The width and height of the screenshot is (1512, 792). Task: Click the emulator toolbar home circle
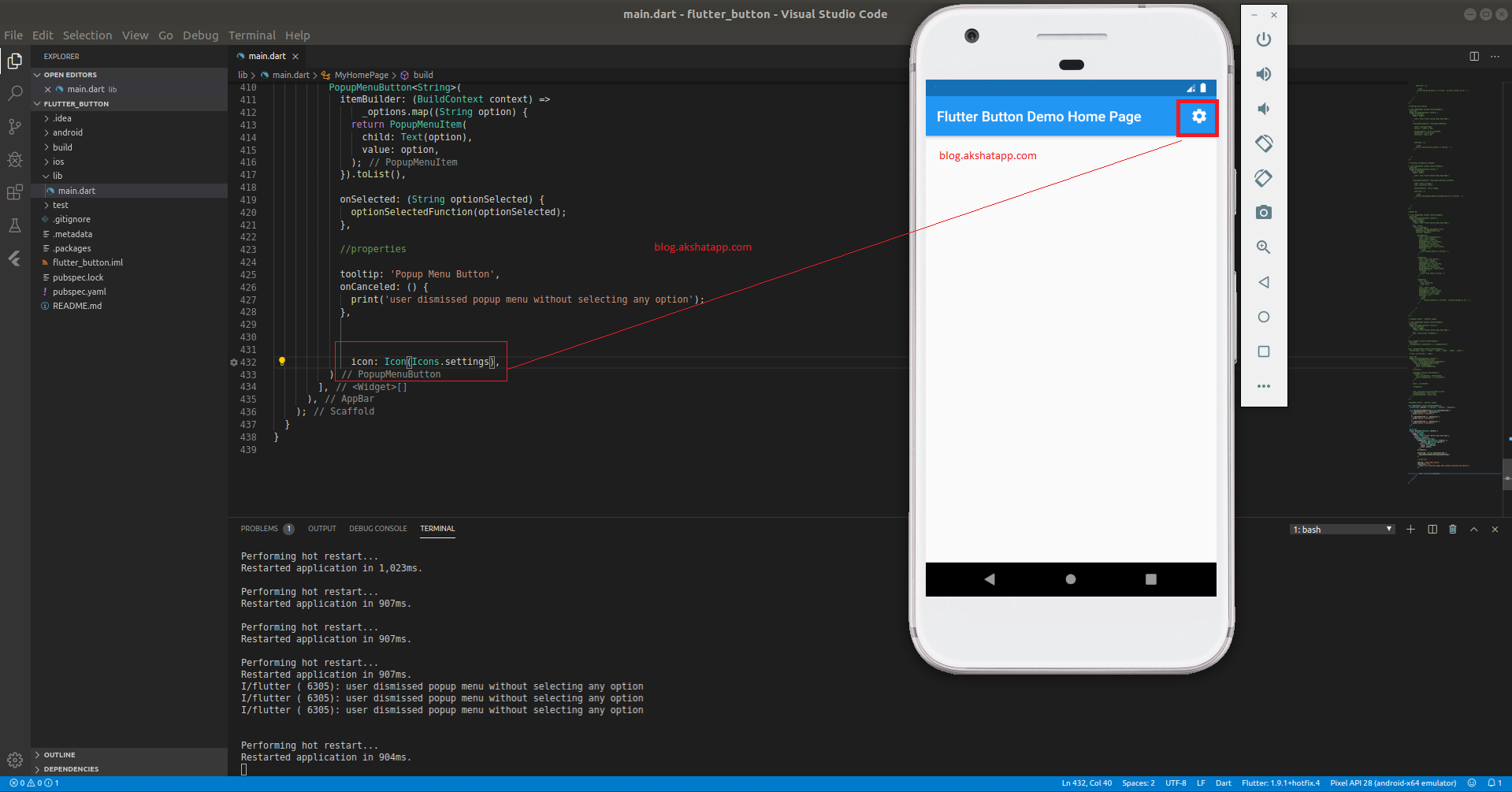pos(1264,317)
